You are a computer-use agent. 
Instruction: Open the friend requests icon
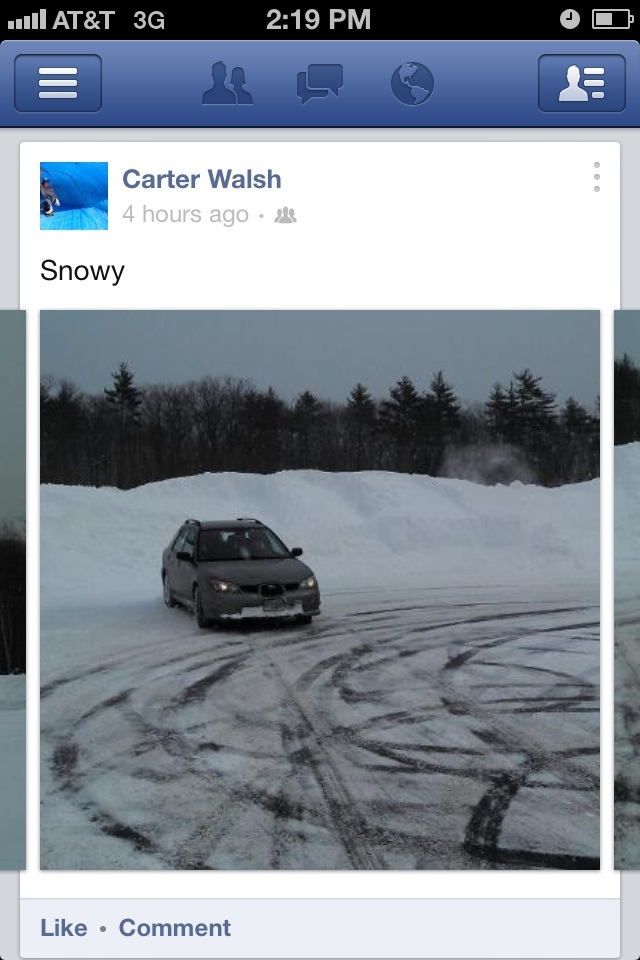[x=227, y=83]
